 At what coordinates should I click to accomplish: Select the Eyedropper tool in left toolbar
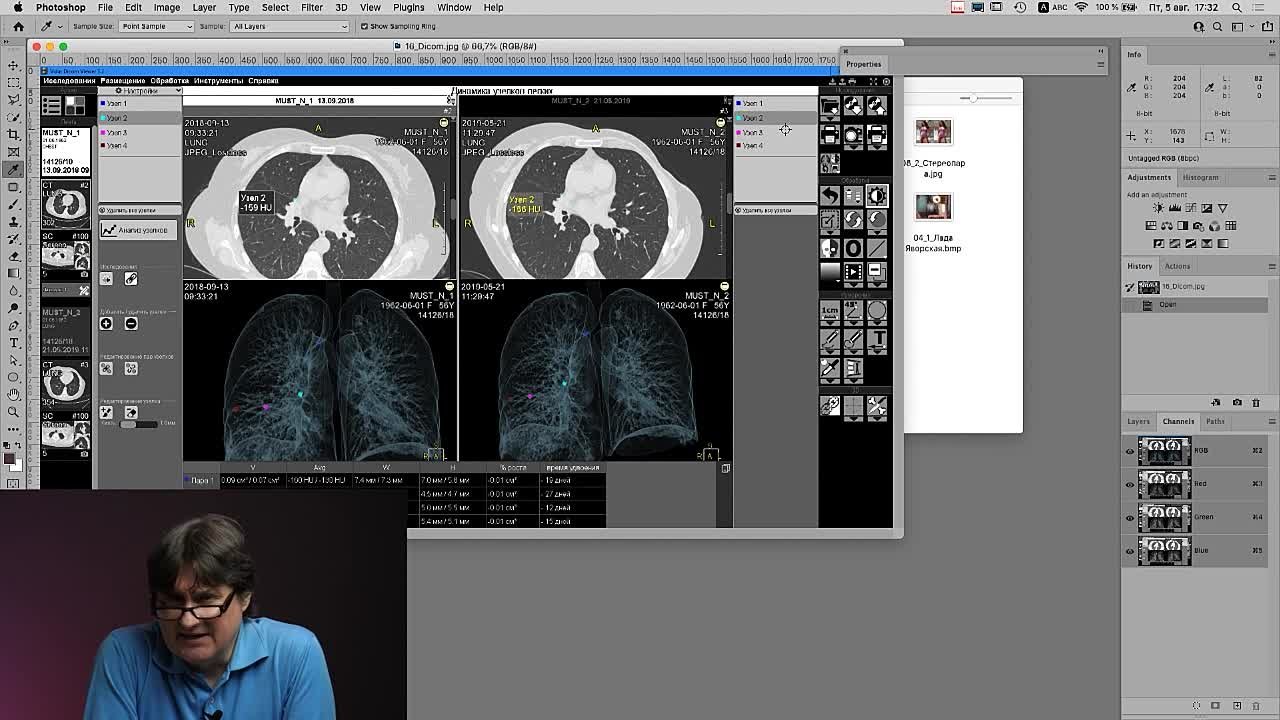click(x=14, y=169)
